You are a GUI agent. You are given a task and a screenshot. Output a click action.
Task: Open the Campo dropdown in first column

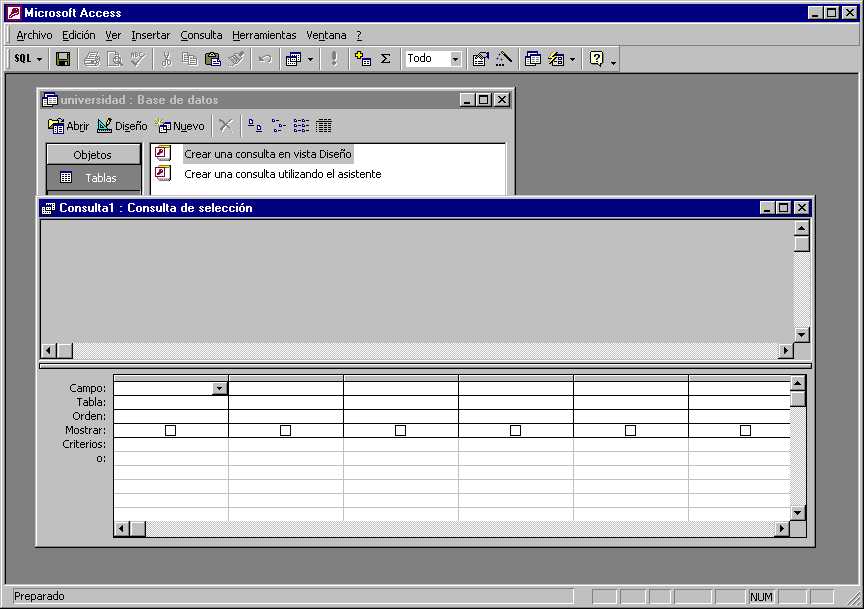coord(219,389)
